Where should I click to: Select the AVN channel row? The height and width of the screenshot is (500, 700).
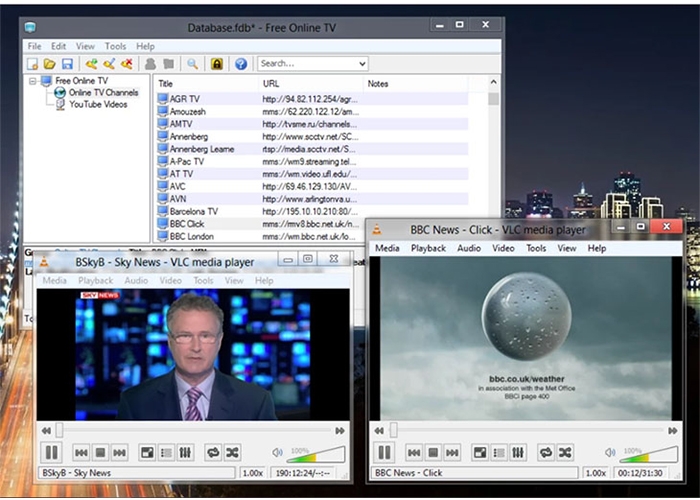click(x=312, y=199)
